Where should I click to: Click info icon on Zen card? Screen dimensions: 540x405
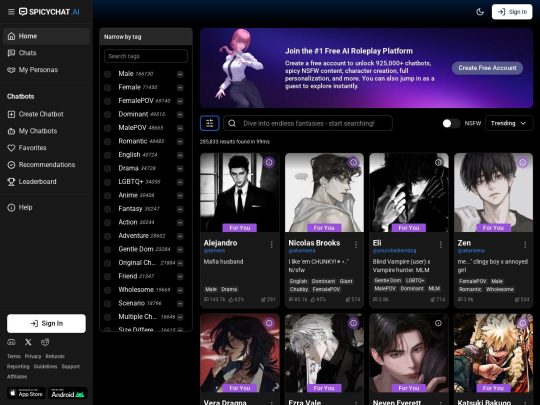point(522,162)
